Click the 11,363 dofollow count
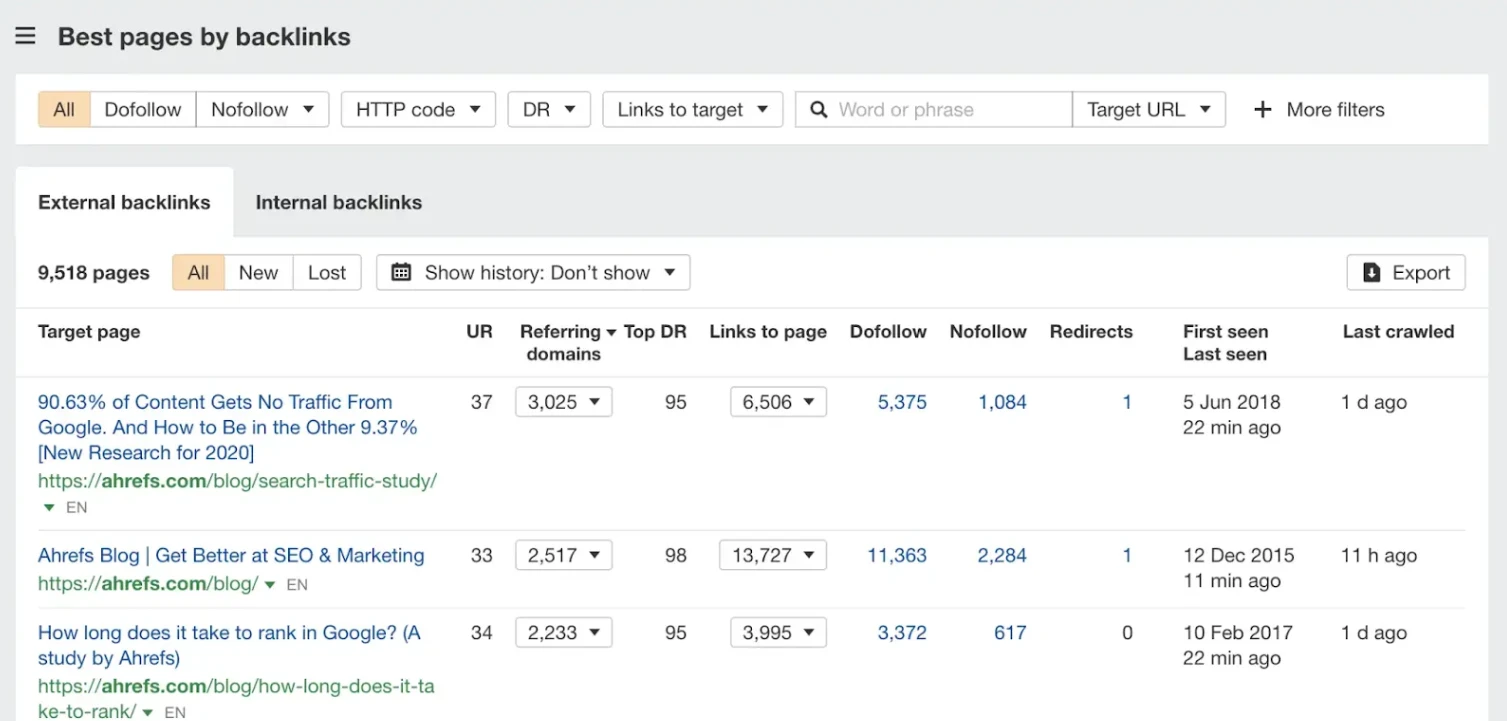Screen dimensions: 1507x721 point(897,555)
